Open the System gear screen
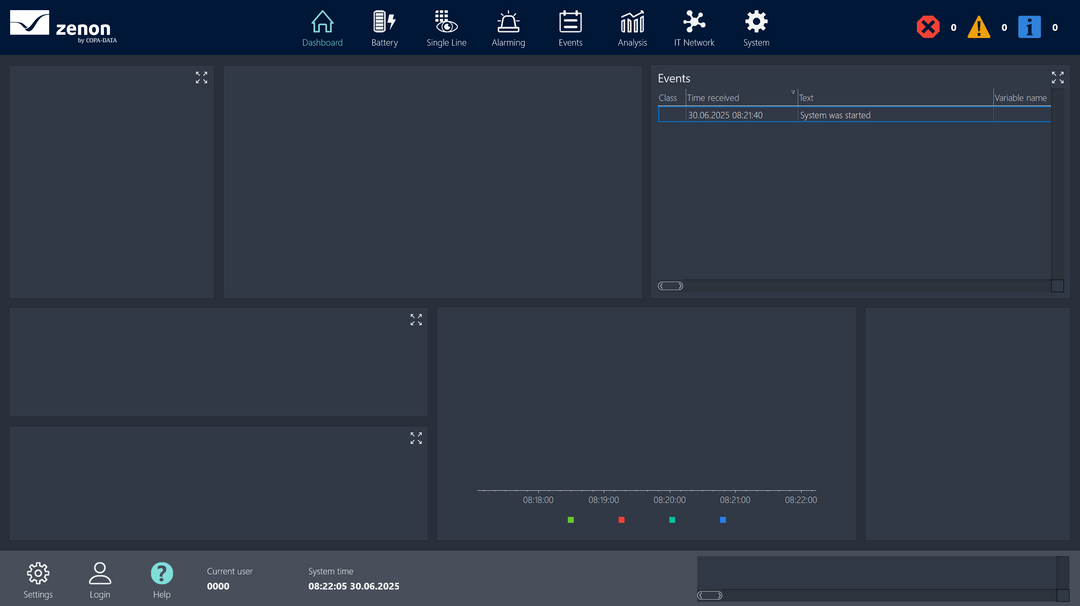The height and width of the screenshot is (606, 1080). pos(756,29)
